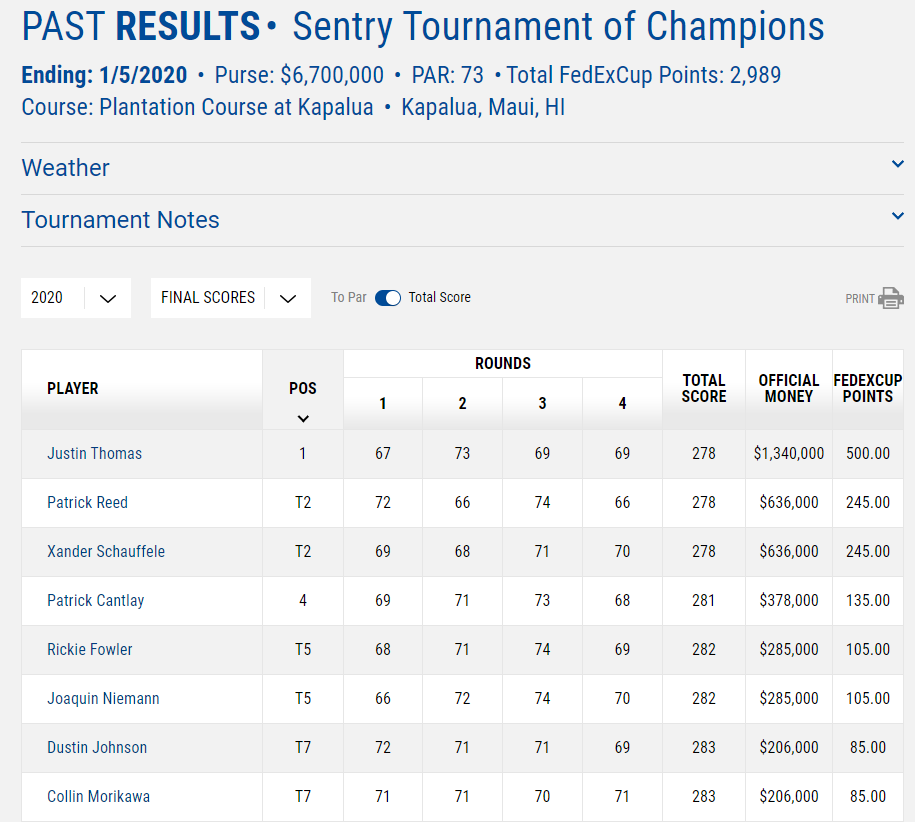Screen dimensions: 915x822
Task: Open Patrick Cantlay player link
Action: [96, 600]
